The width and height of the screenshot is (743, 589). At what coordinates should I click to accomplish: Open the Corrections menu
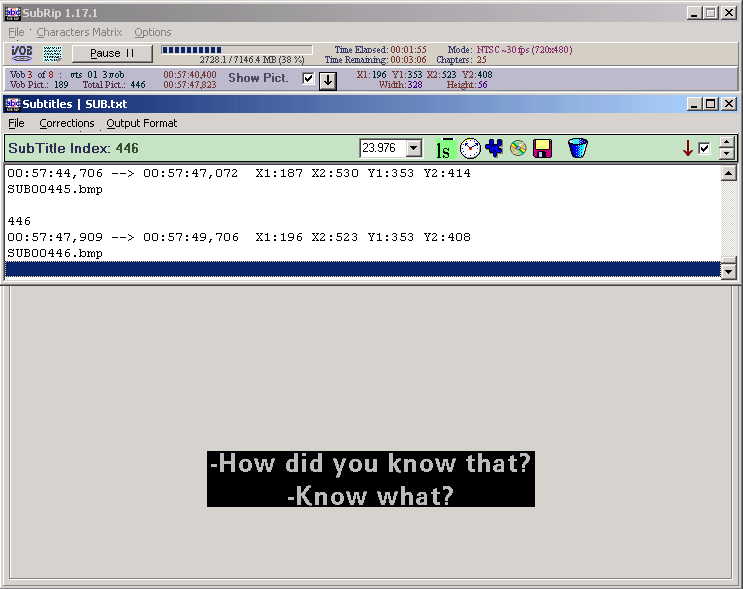tap(67, 123)
